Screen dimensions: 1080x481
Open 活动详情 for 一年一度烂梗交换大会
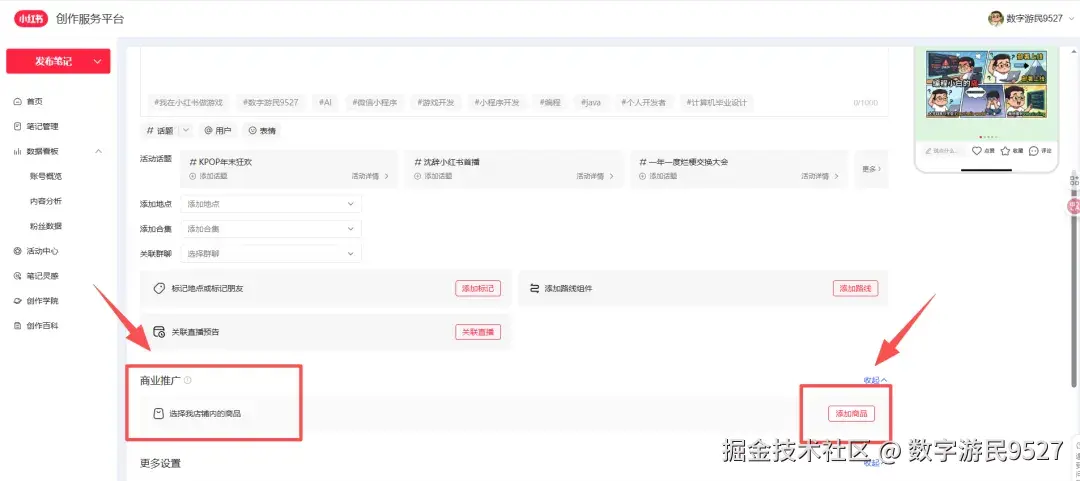pos(820,176)
